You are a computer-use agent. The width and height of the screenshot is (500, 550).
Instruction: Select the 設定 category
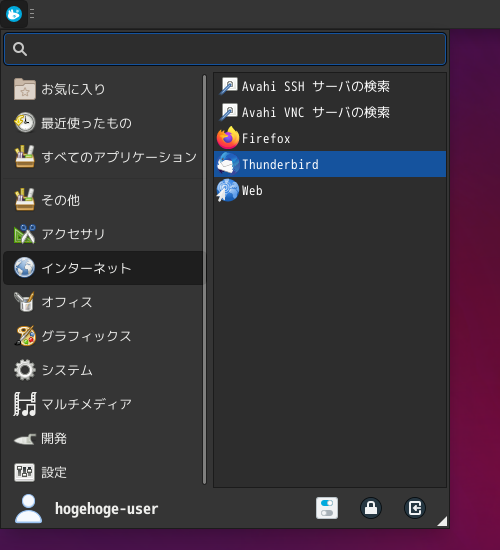pyautogui.click(x=103, y=472)
